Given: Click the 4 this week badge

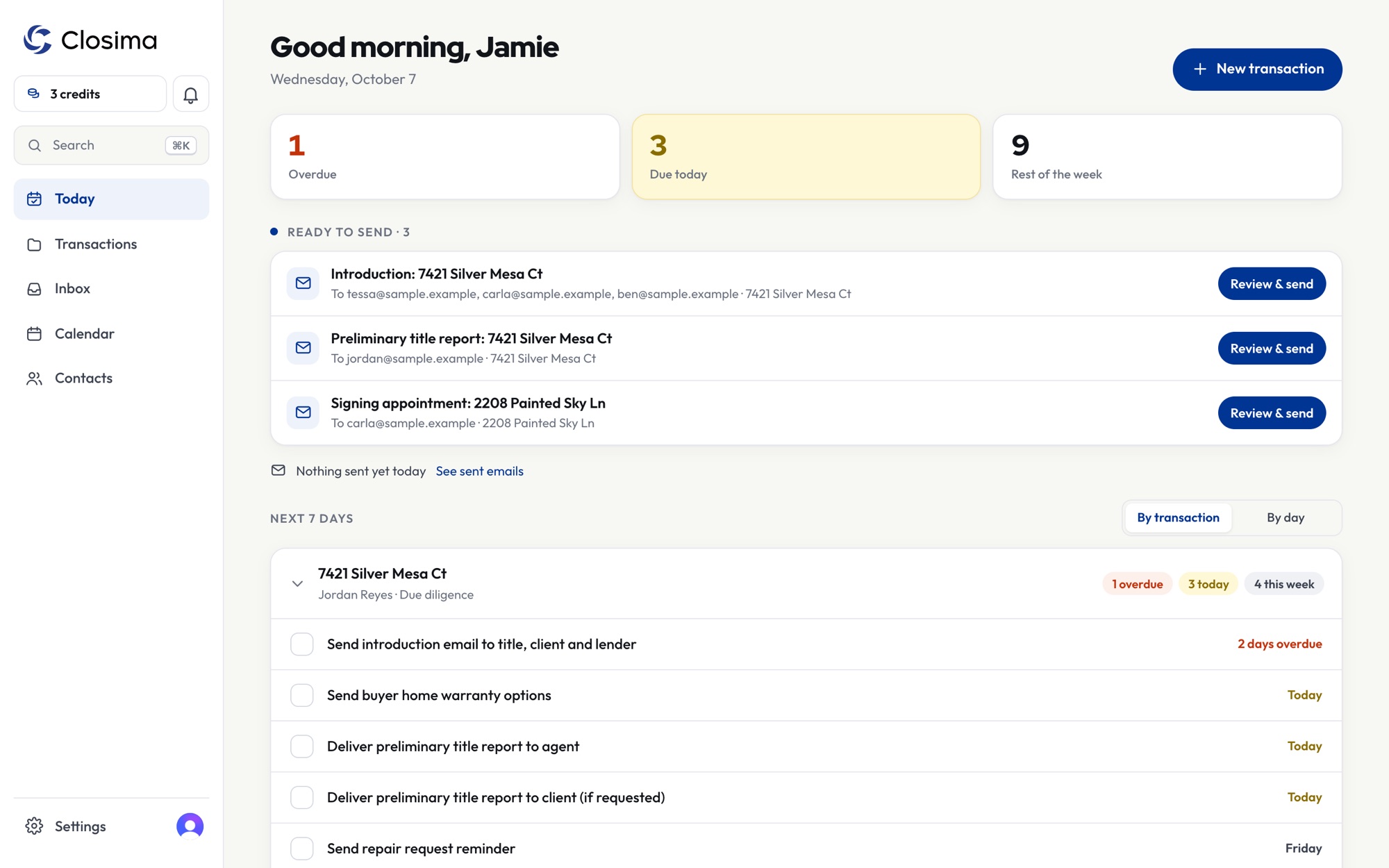Looking at the screenshot, I should click(x=1284, y=585).
